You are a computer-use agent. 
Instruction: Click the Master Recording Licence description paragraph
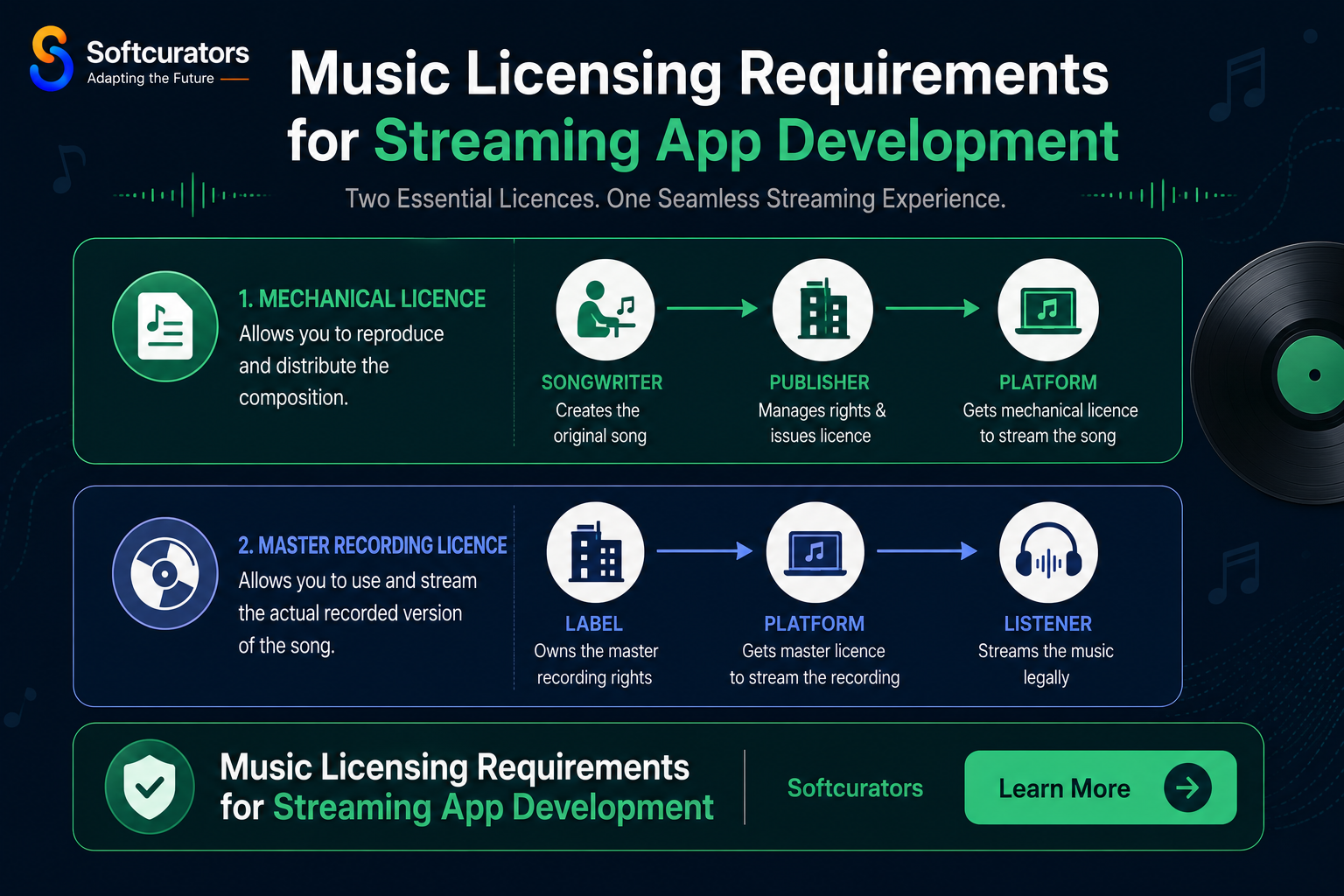click(358, 613)
